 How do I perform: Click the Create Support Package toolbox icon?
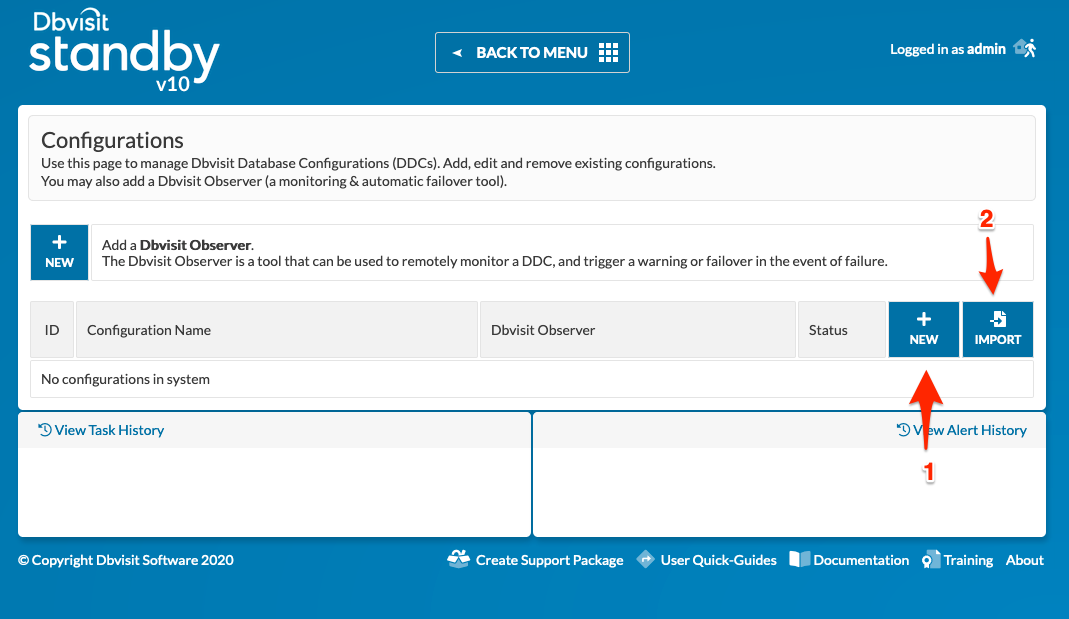(x=459, y=560)
